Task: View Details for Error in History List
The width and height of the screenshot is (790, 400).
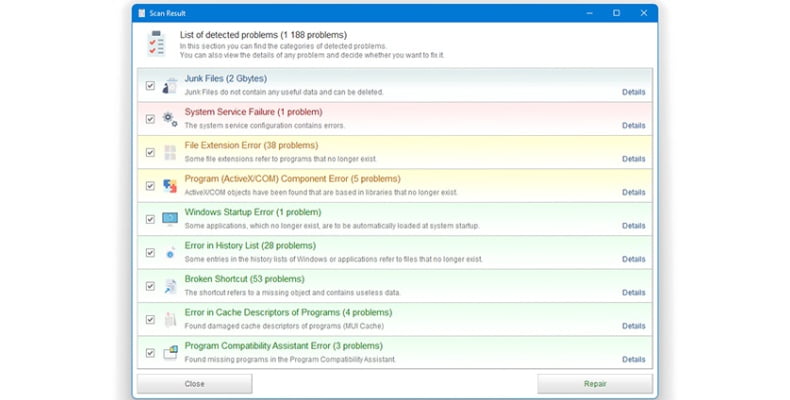Action: 633,259
